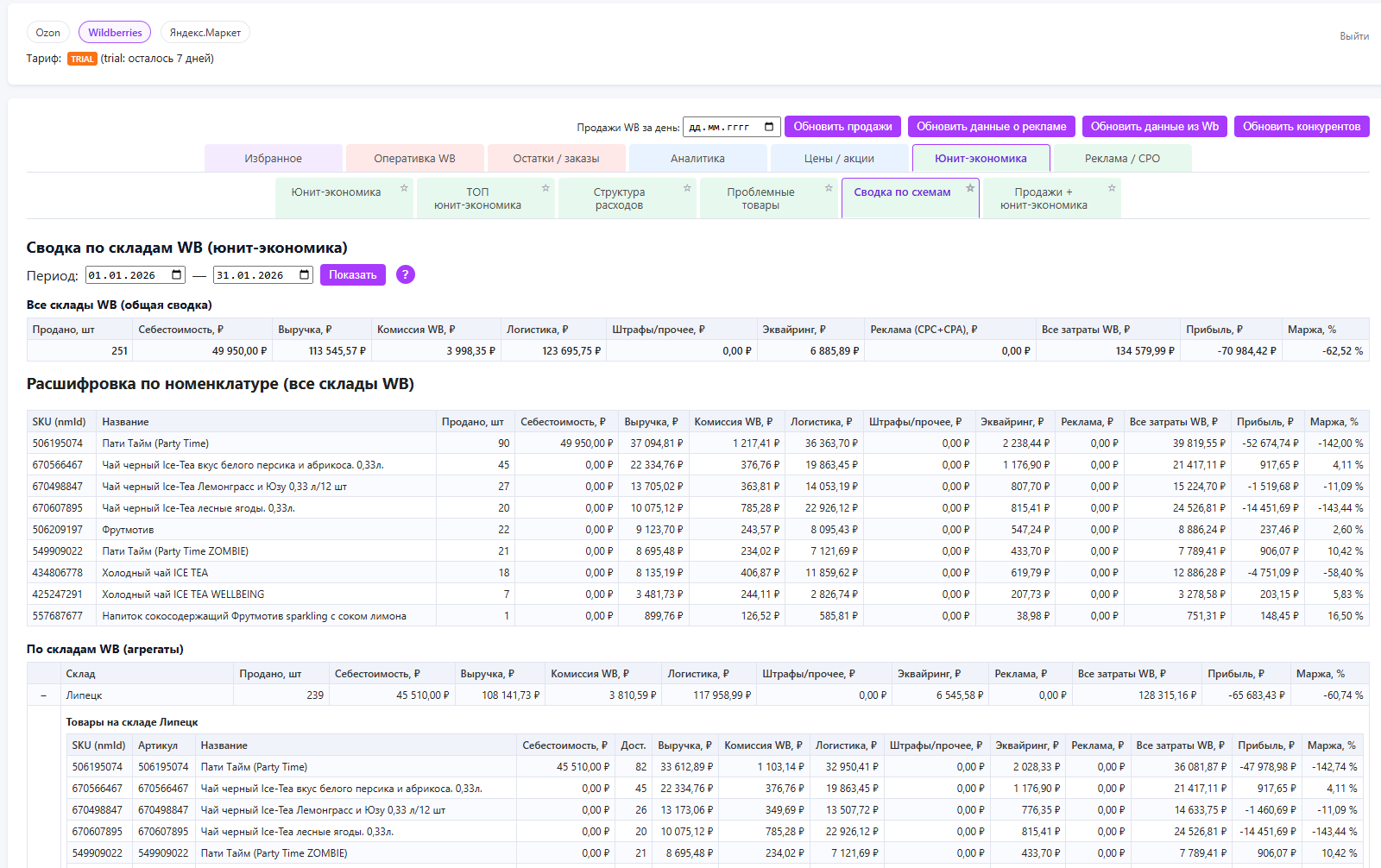This screenshot has width=1381, height=868.
Task: Open the Структура расходов sub-tab
Action: pyautogui.click(x=620, y=198)
